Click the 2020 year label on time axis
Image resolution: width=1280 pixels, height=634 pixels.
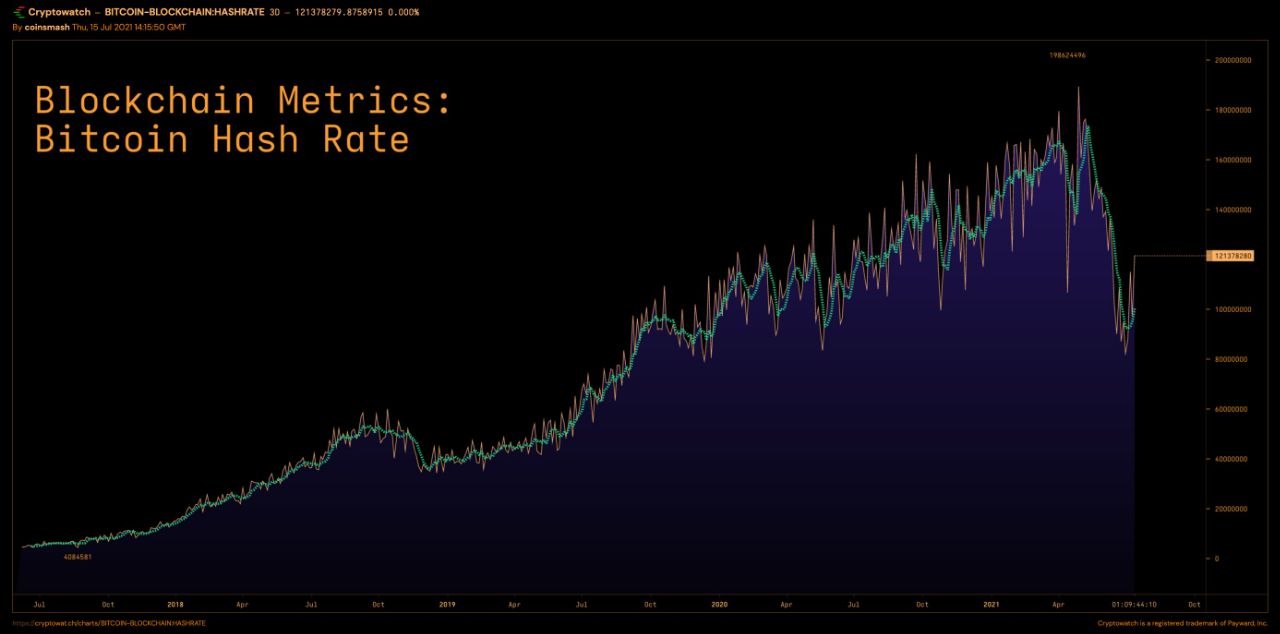(719, 604)
